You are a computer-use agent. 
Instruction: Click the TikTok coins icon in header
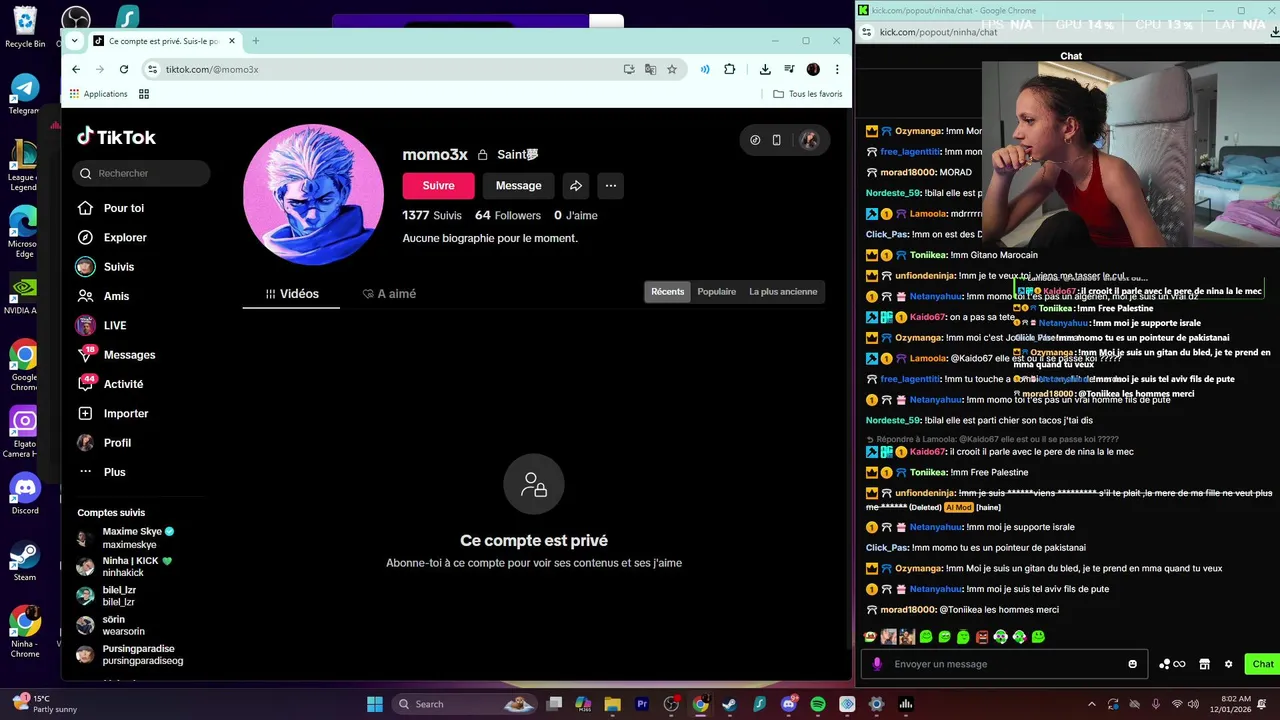(x=755, y=140)
